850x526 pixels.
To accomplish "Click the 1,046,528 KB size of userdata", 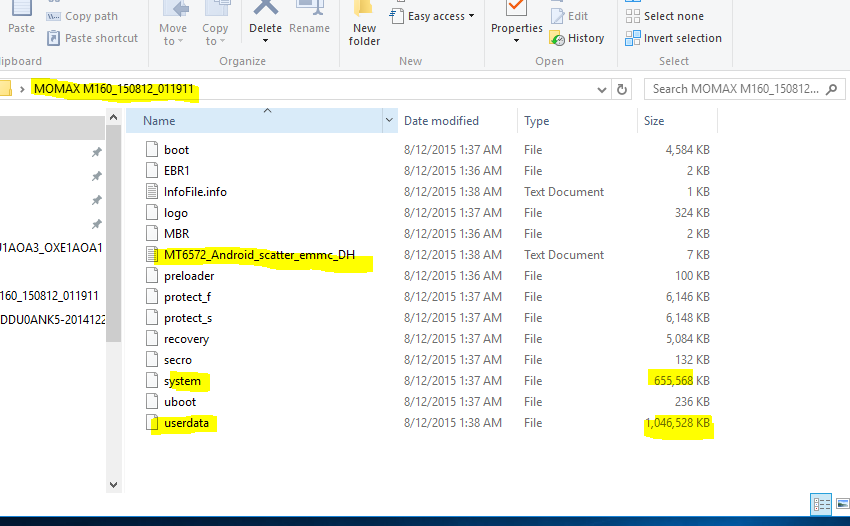I will (x=678, y=423).
